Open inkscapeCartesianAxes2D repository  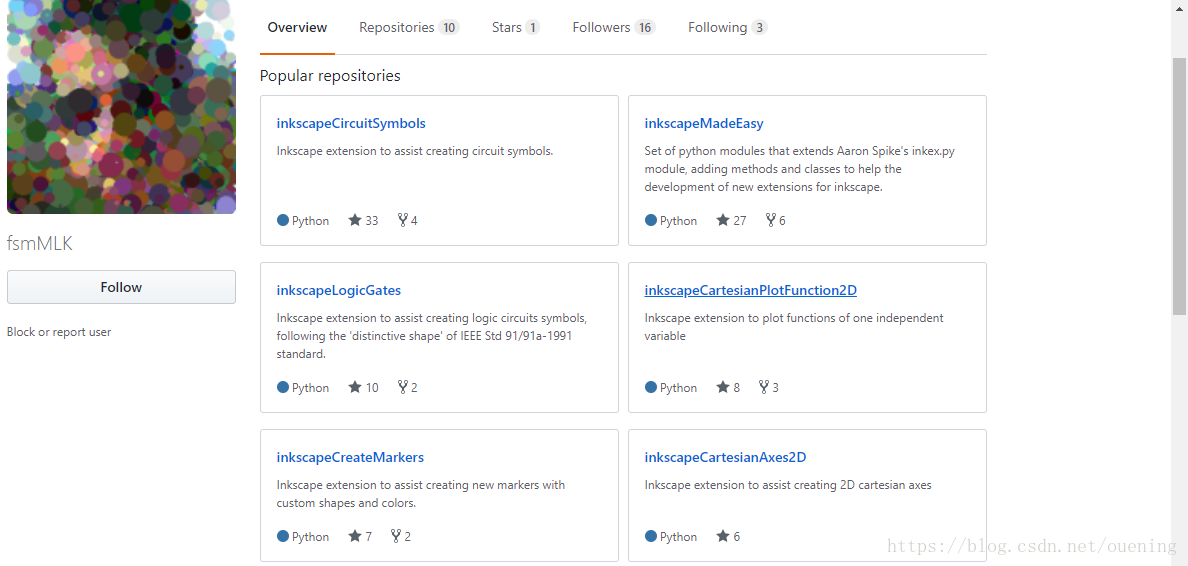coord(725,457)
